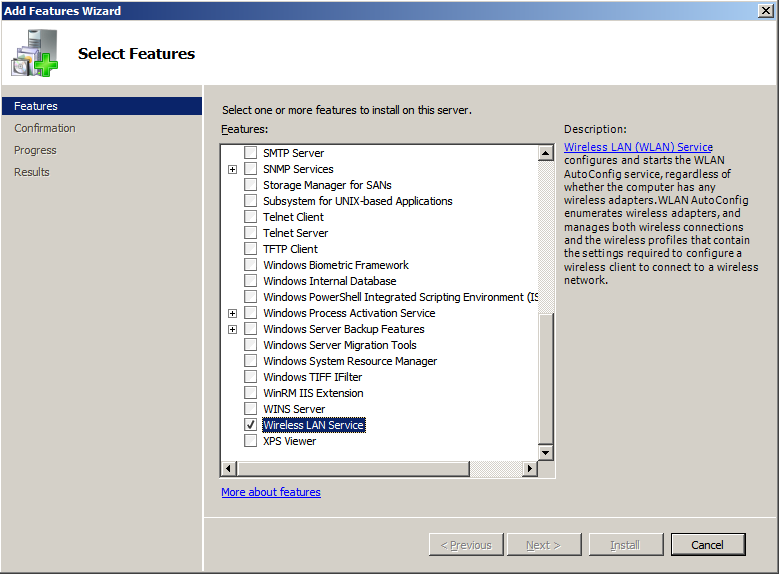Click the server wizard icon in header
The height and width of the screenshot is (574, 779).
click(x=35, y=54)
